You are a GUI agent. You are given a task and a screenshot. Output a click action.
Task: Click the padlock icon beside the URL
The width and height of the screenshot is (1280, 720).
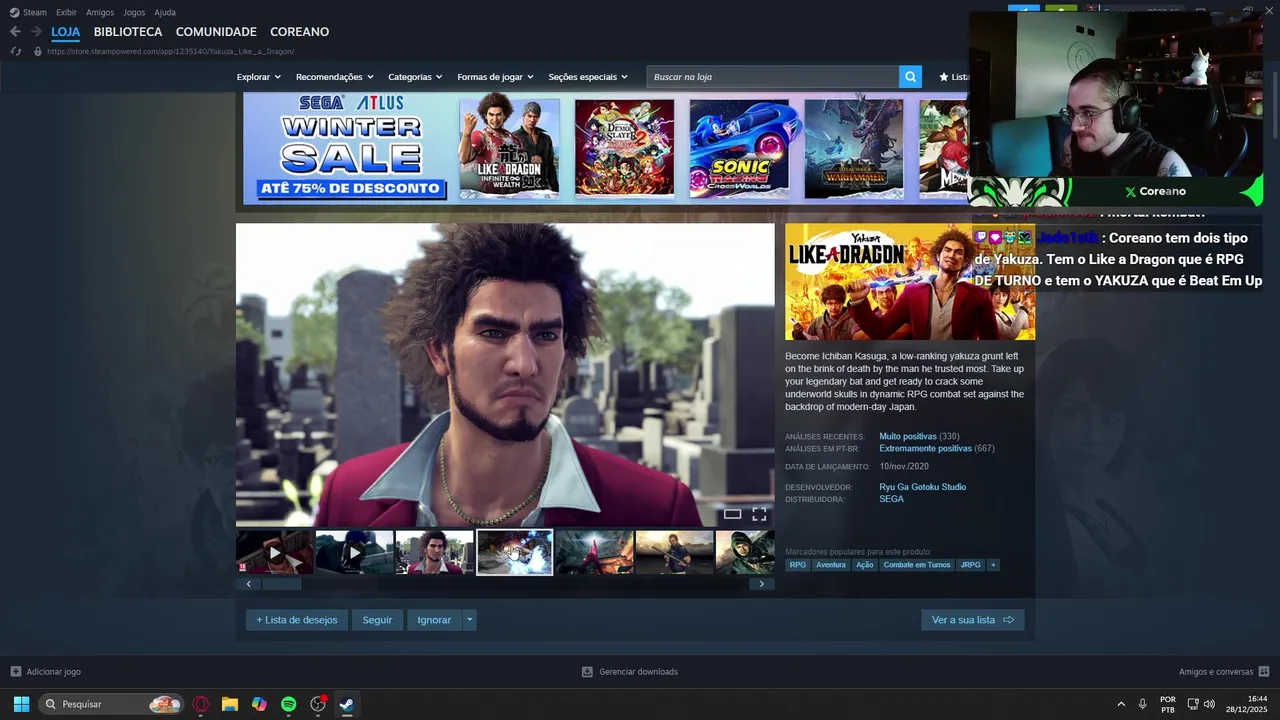(38, 51)
